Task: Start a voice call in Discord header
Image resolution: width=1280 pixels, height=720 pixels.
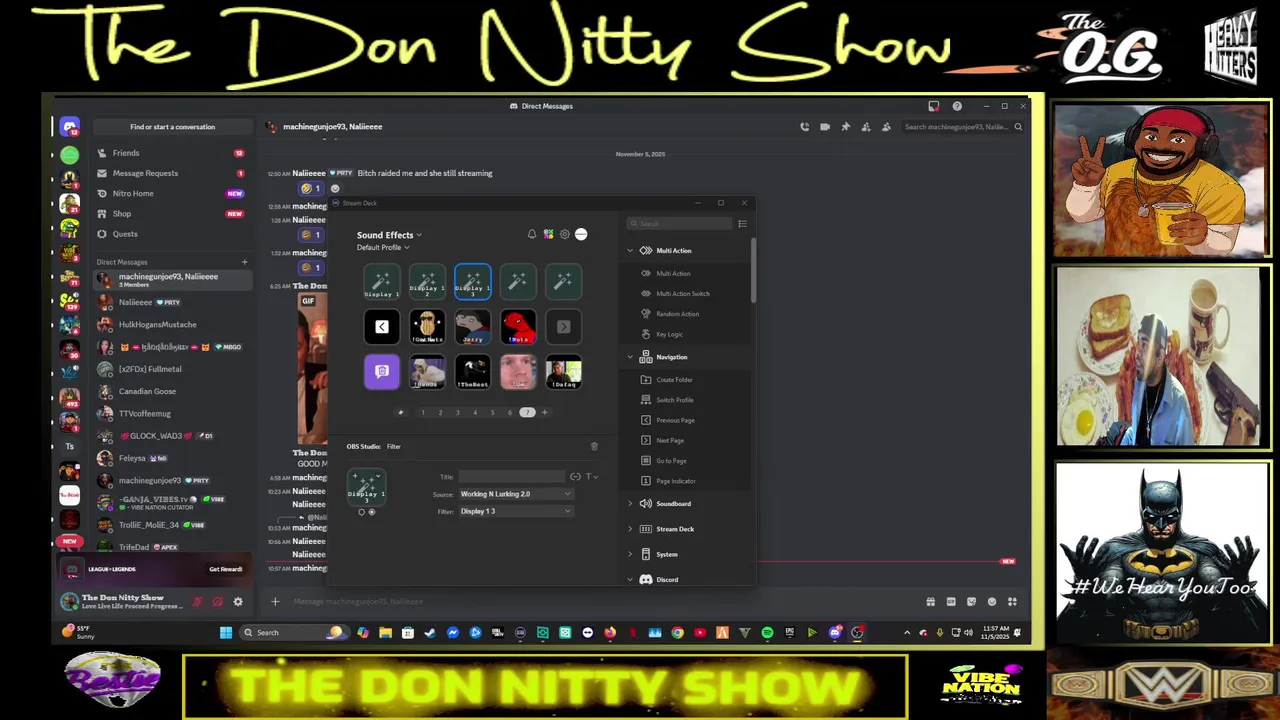Action: [x=805, y=127]
